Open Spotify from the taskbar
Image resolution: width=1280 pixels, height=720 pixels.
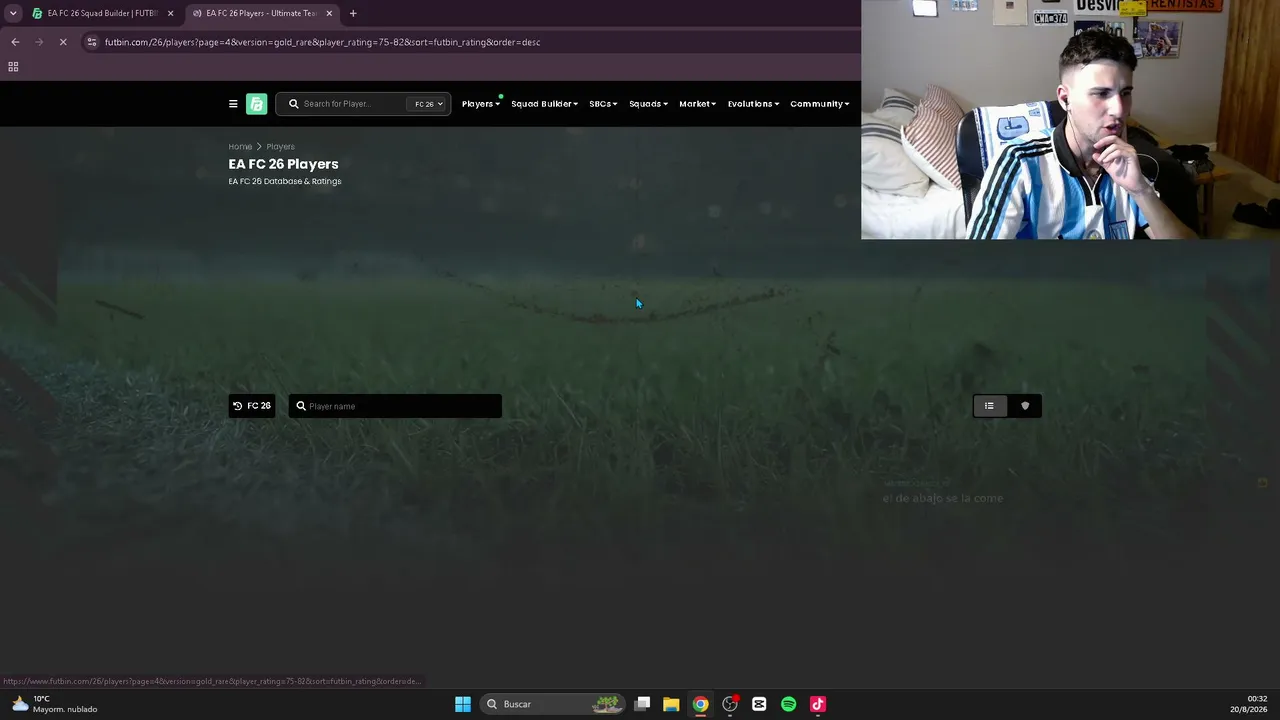pyautogui.click(x=789, y=704)
